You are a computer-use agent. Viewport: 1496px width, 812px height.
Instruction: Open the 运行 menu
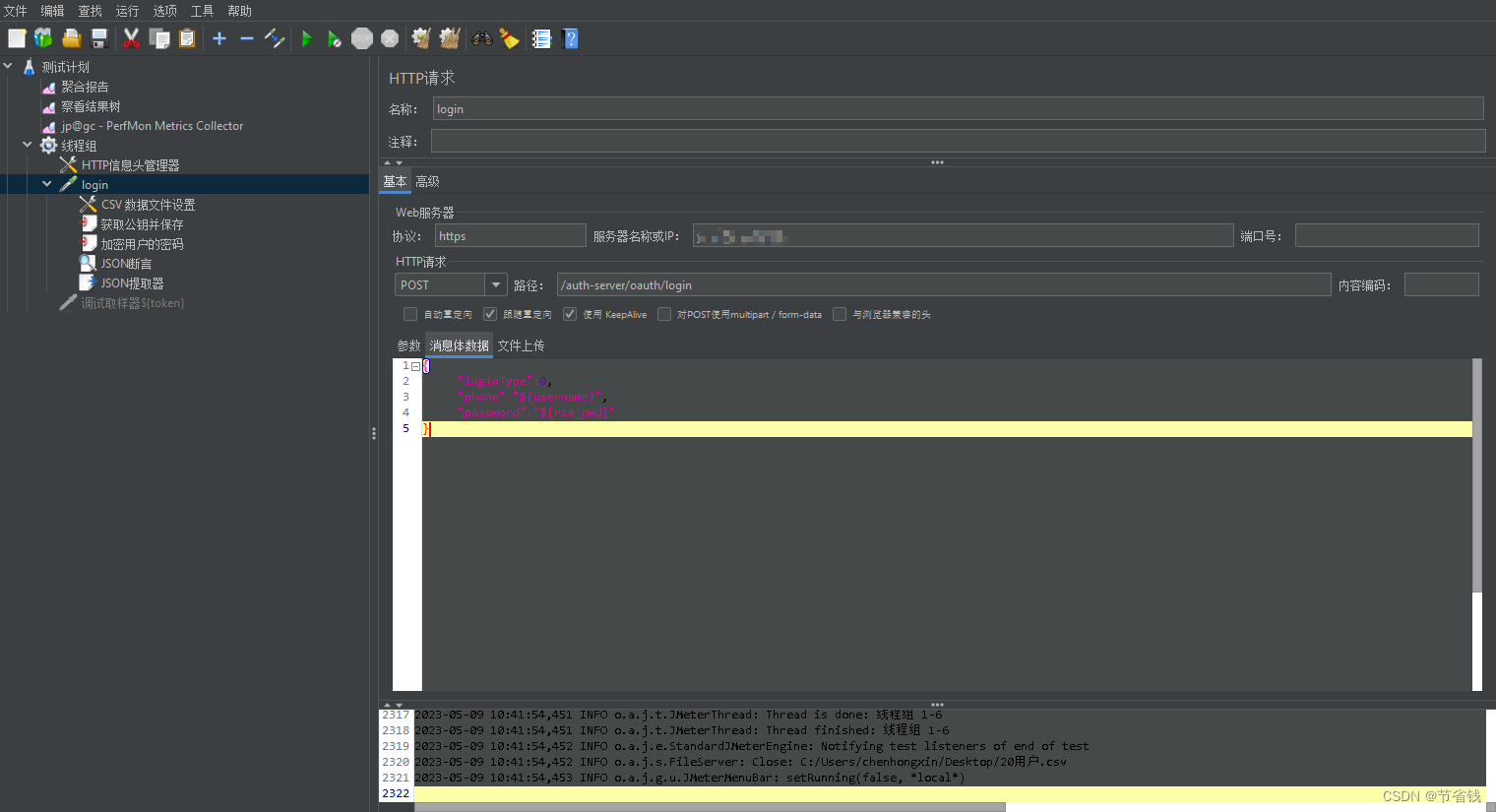(127, 11)
